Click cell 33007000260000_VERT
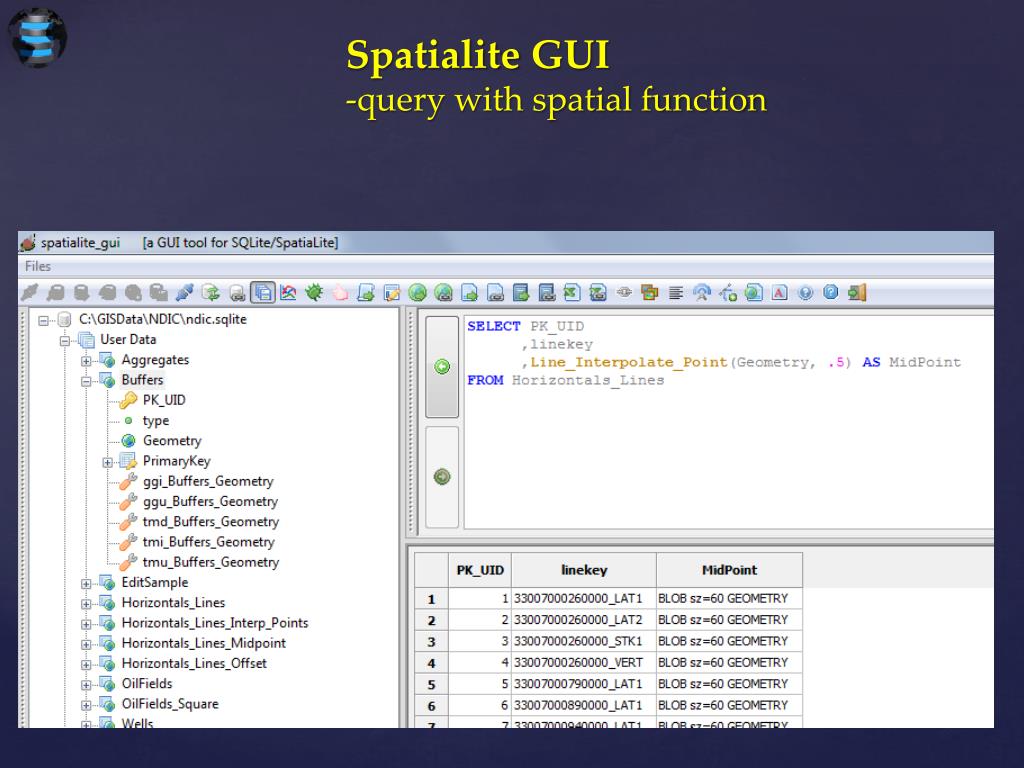 click(584, 663)
